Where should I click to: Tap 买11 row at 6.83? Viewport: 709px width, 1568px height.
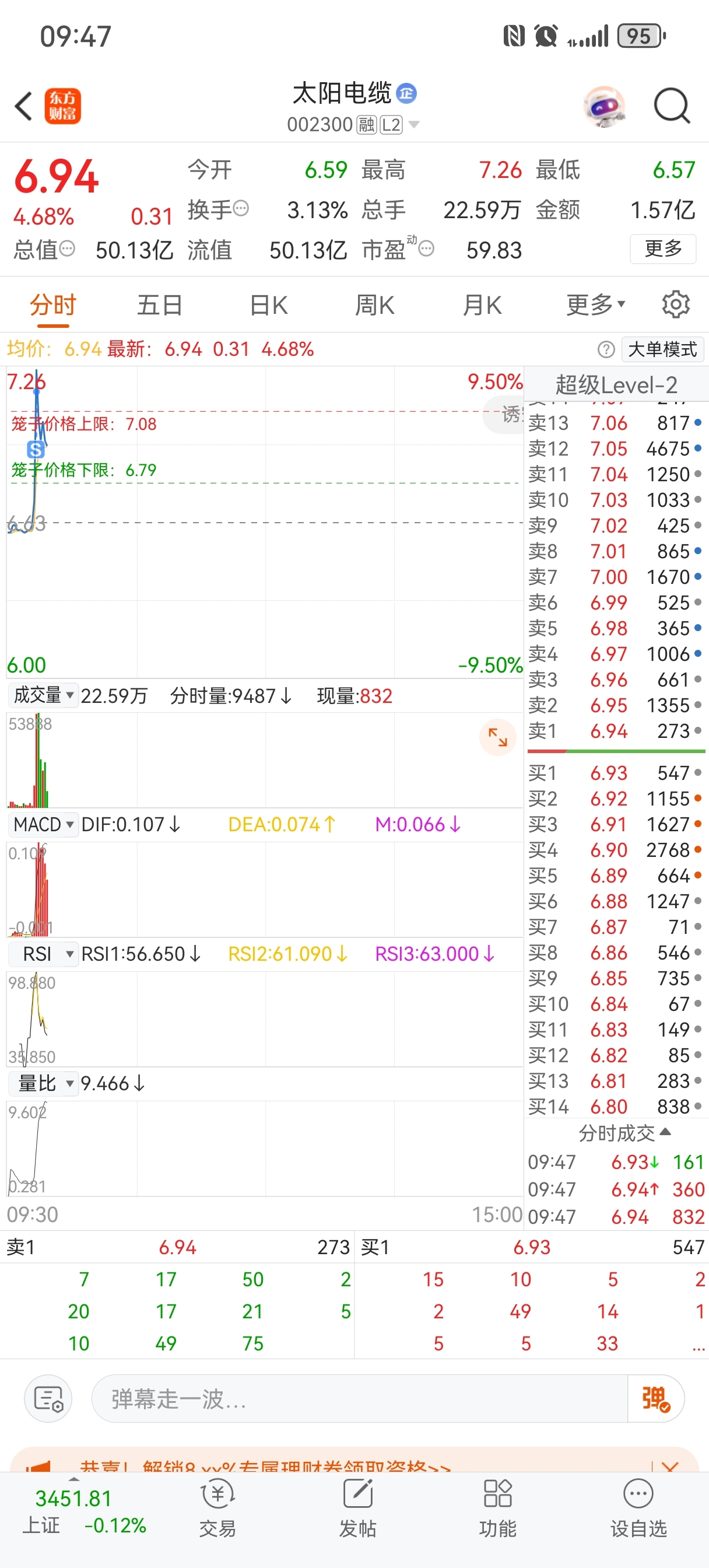616,1030
